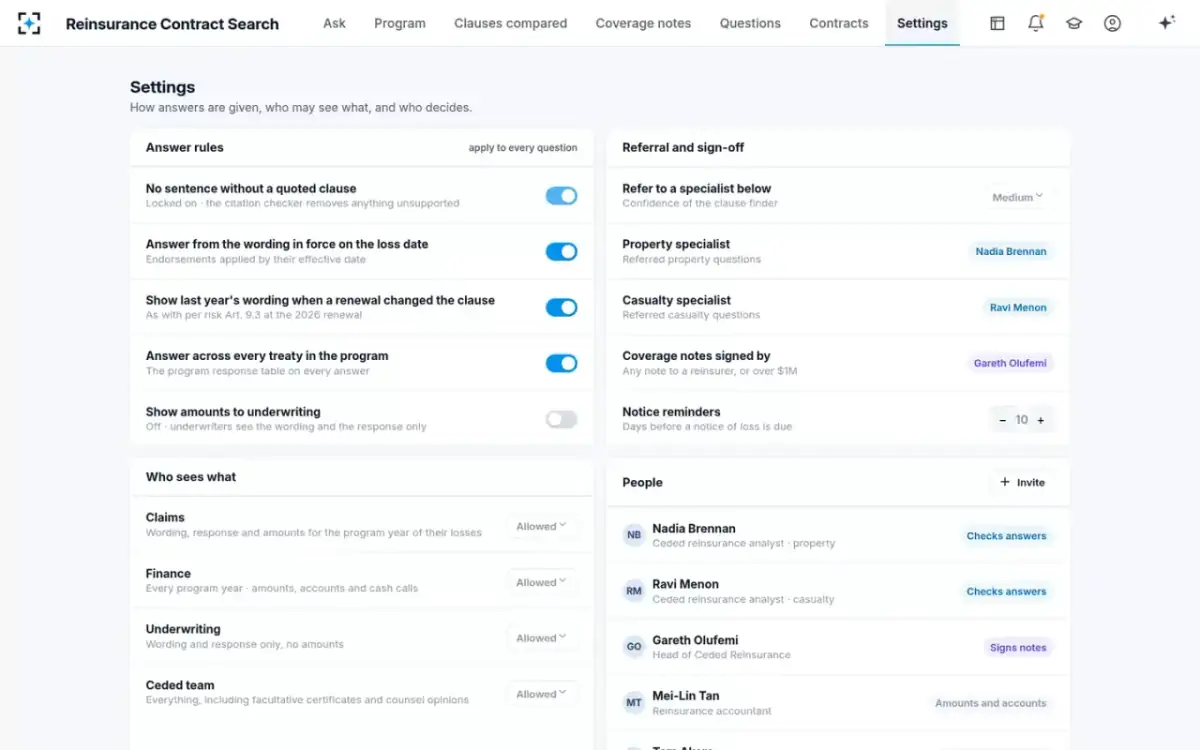Go to the Ask tab

click(x=334, y=23)
